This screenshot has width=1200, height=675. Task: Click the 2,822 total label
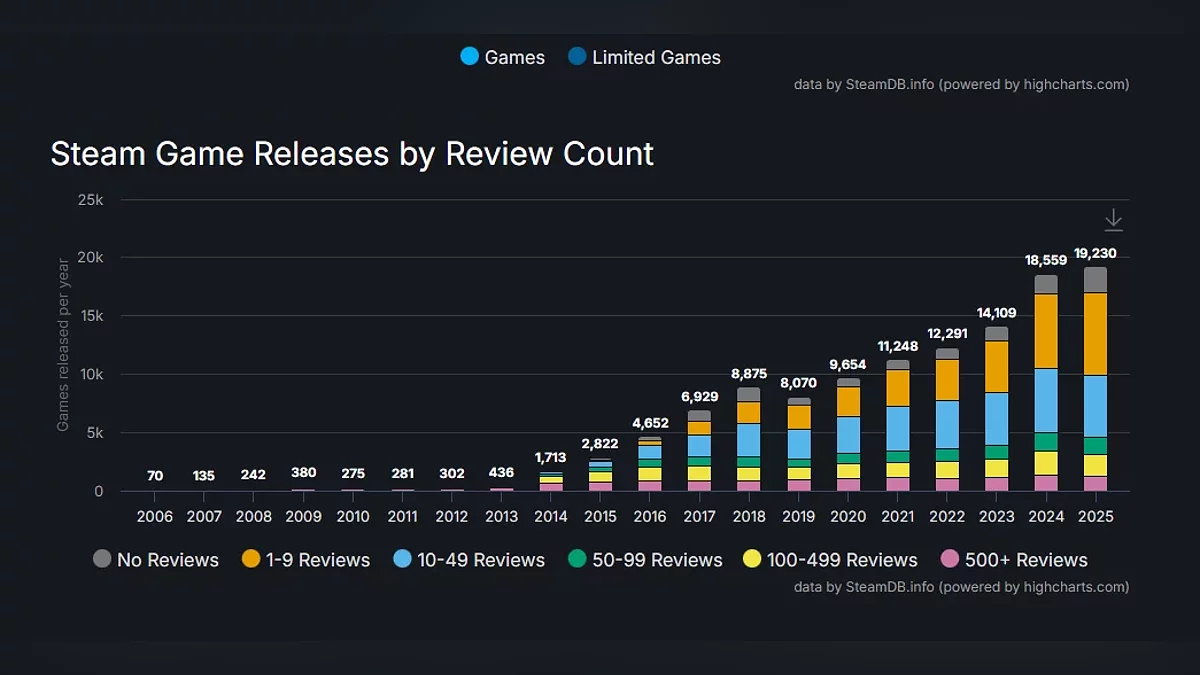point(601,444)
